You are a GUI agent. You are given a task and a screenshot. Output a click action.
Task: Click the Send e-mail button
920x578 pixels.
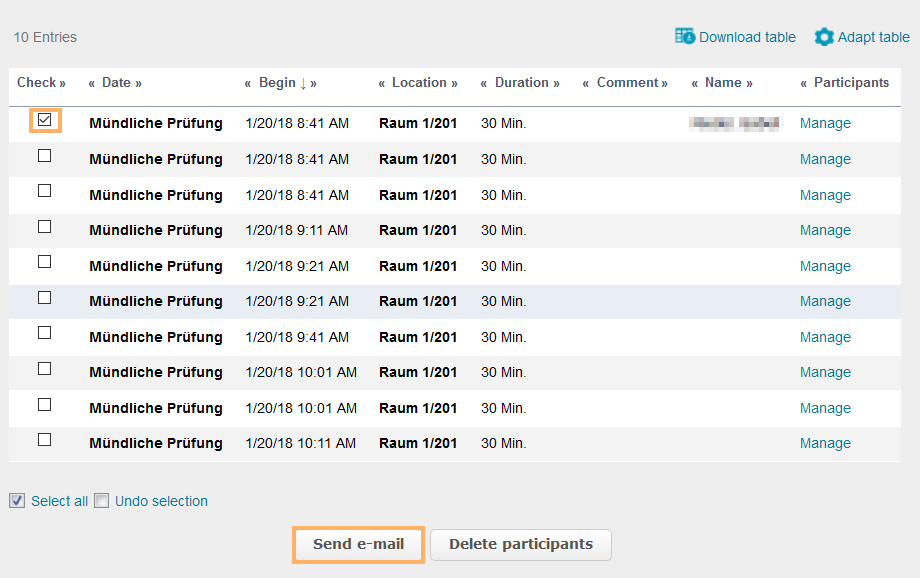point(357,544)
